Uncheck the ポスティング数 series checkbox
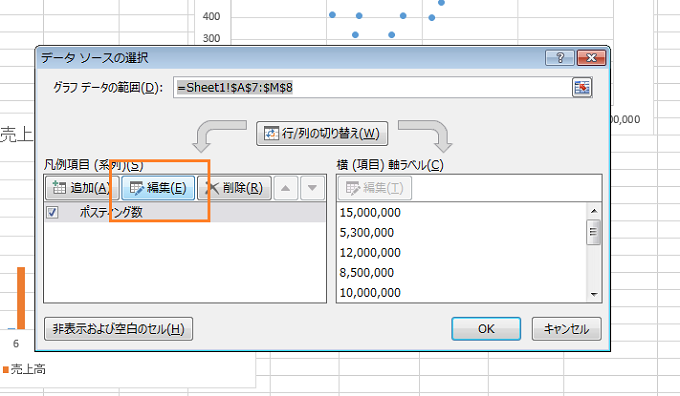Viewport: 680px width, 396px height. (x=52, y=213)
